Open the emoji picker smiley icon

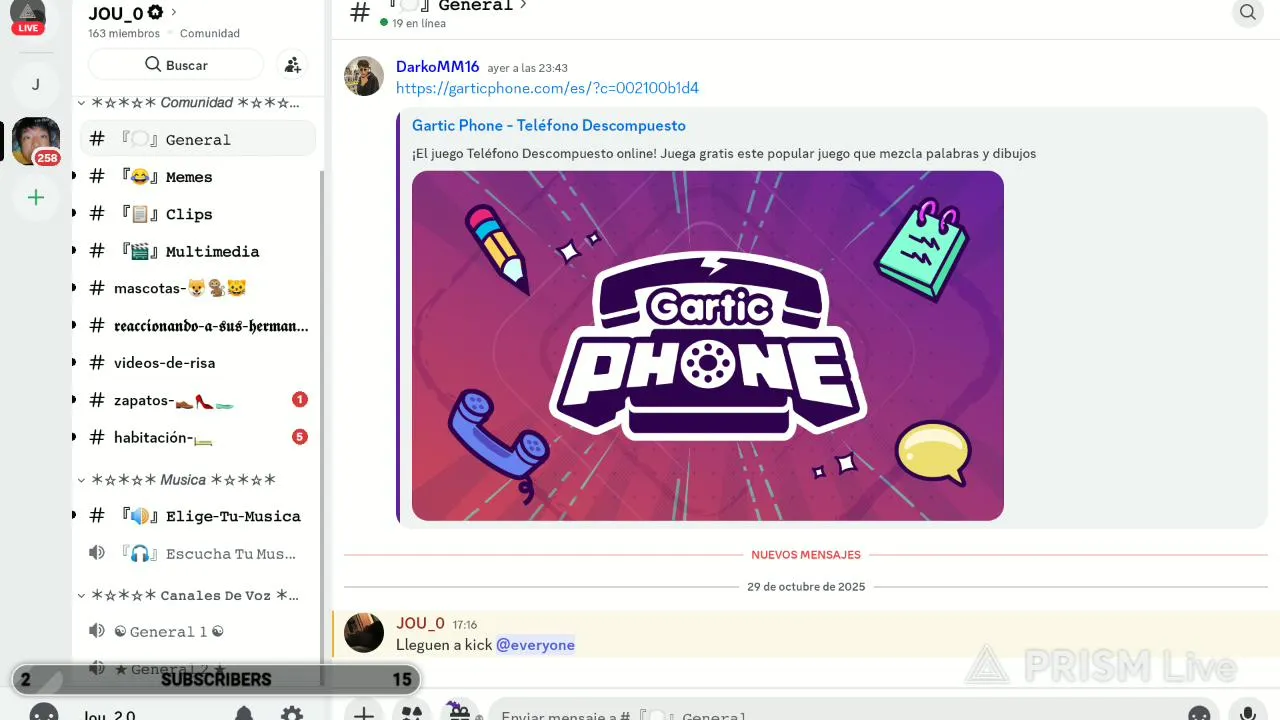[1199, 714]
